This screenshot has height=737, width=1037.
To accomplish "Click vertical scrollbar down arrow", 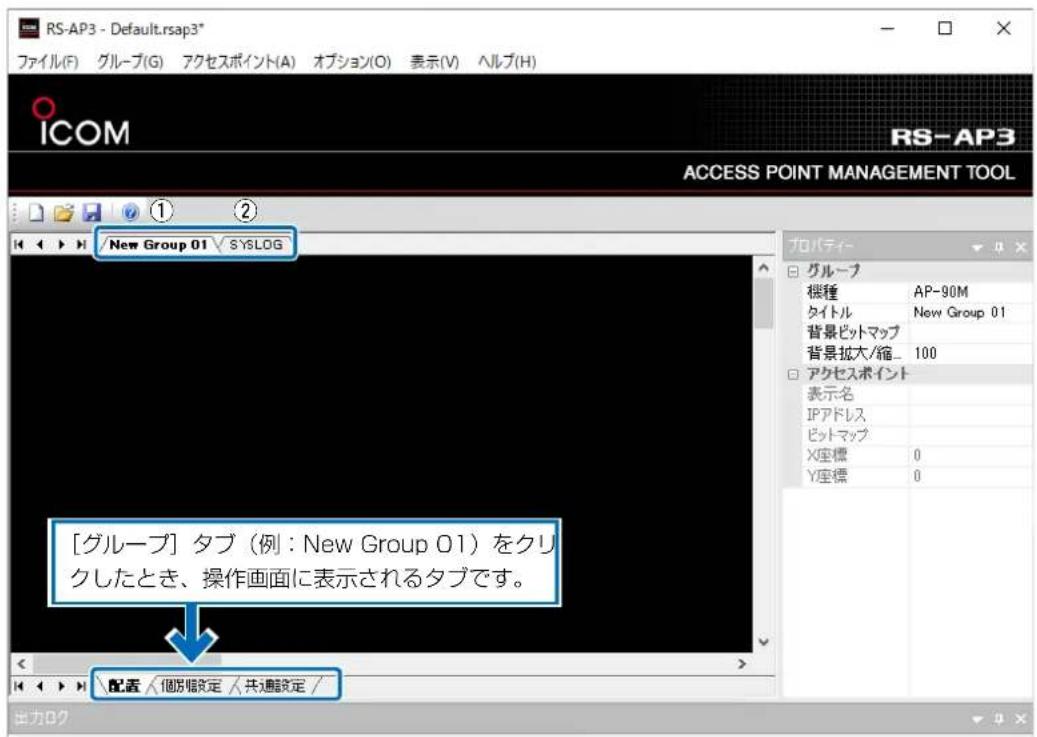I will [x=763, y=642].
